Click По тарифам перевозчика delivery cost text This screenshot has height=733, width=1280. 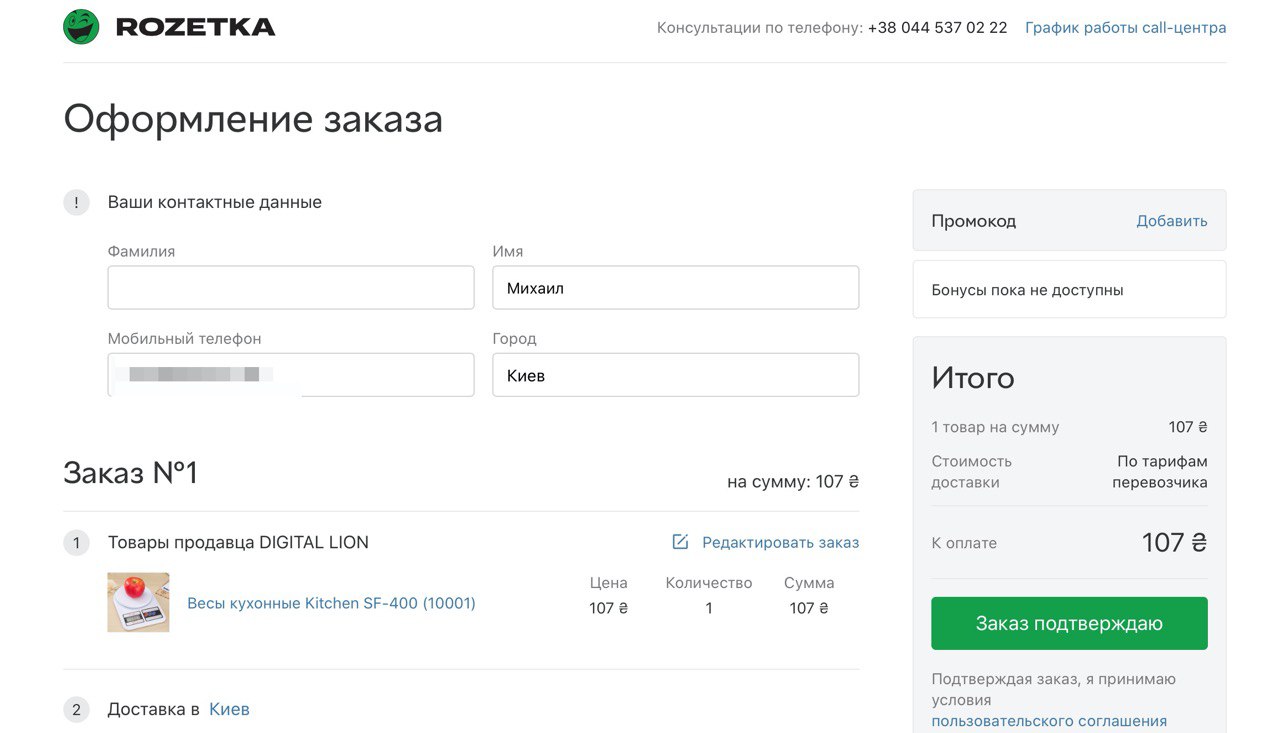click(1160, 472)
